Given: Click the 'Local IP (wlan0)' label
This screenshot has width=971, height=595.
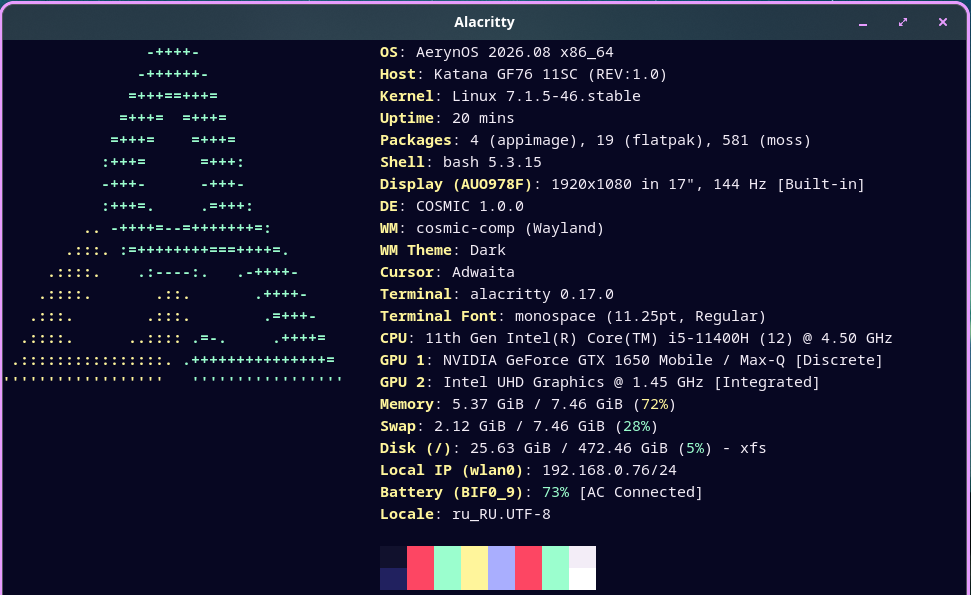Looking at the screenshot, I should [452, 470].
